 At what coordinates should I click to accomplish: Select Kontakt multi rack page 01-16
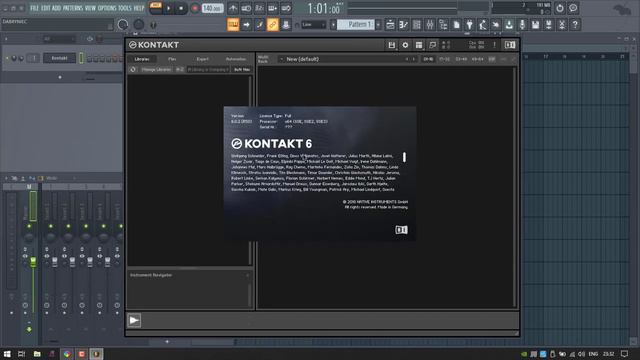[x=428, y=59]
